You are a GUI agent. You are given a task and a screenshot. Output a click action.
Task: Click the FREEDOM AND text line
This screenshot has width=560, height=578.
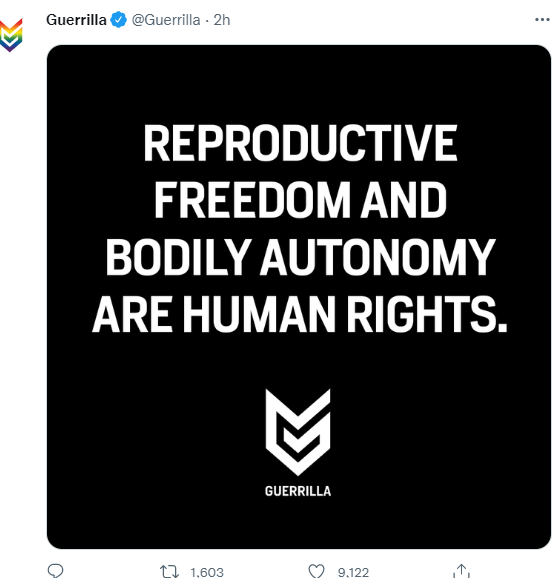(300, 200)
